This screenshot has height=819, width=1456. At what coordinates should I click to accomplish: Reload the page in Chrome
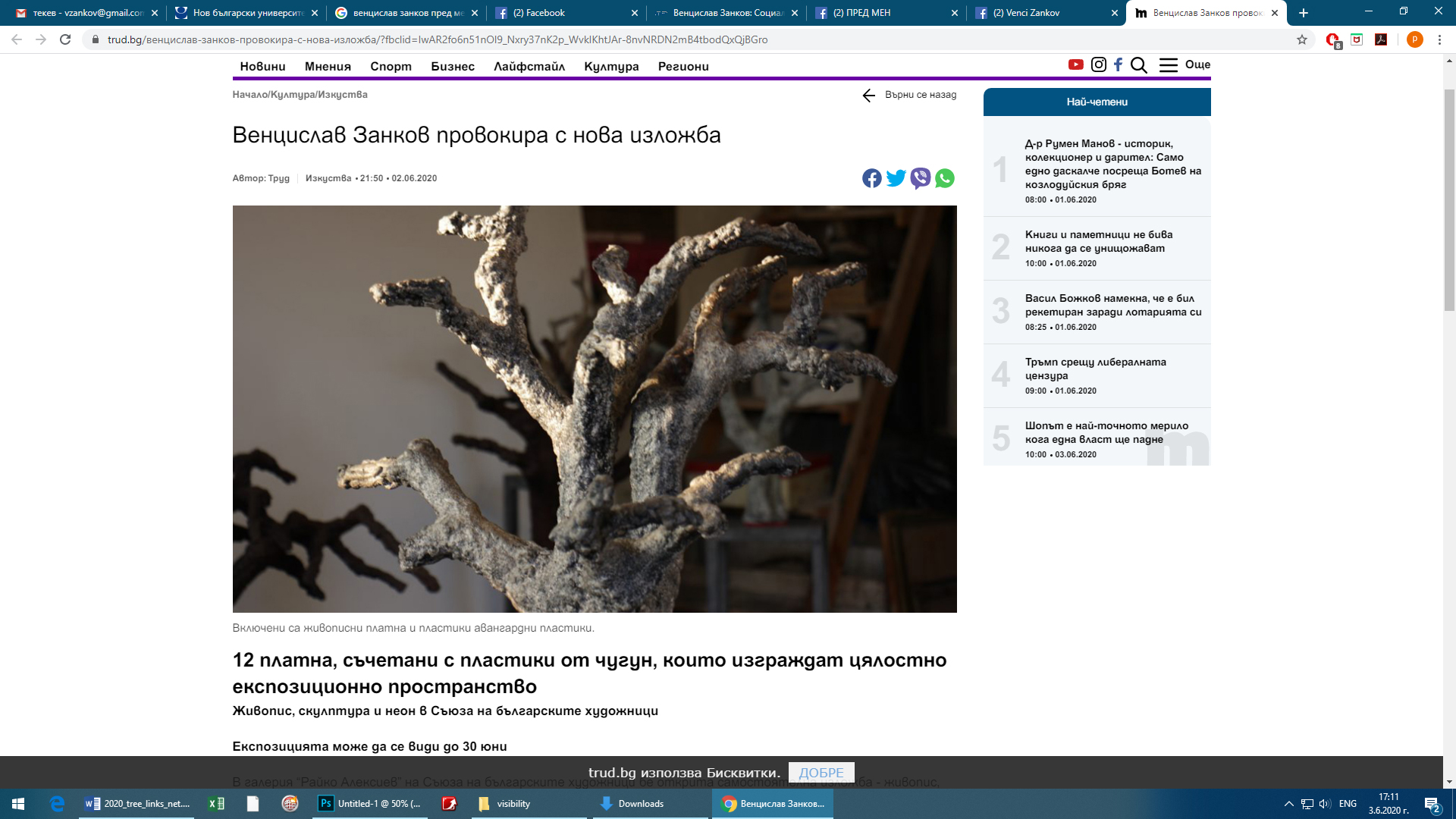coord(65,39)
